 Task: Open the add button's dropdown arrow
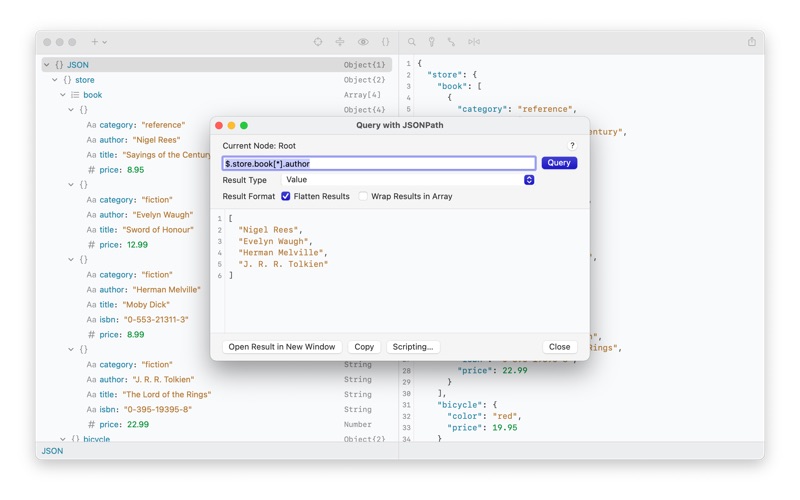click(x=105, y=42)
